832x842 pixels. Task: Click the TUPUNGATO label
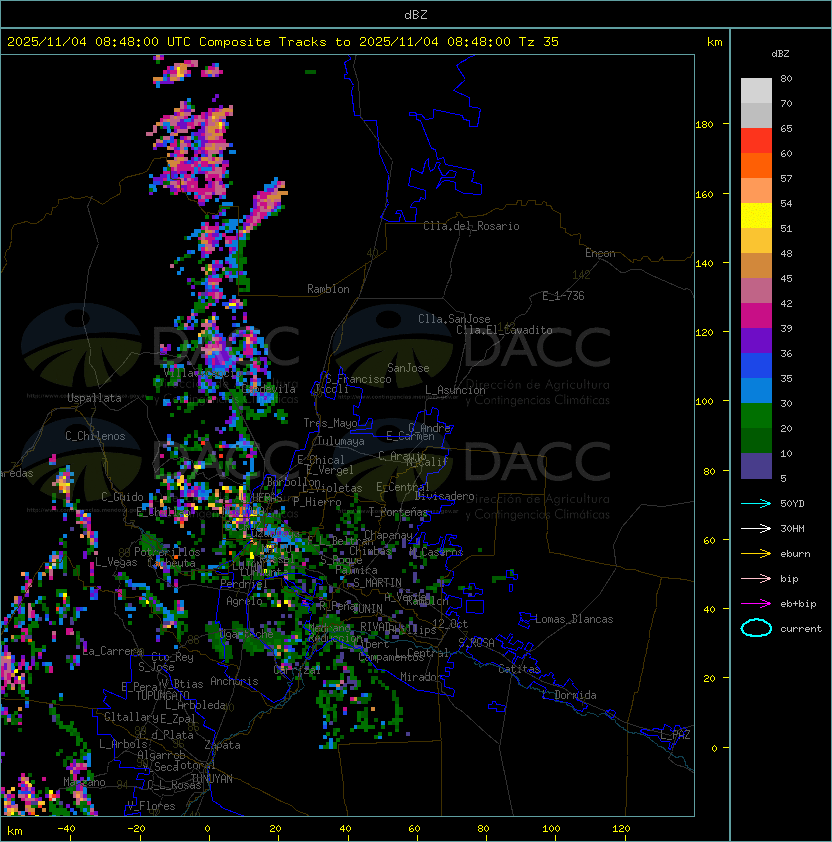[162, 695]
